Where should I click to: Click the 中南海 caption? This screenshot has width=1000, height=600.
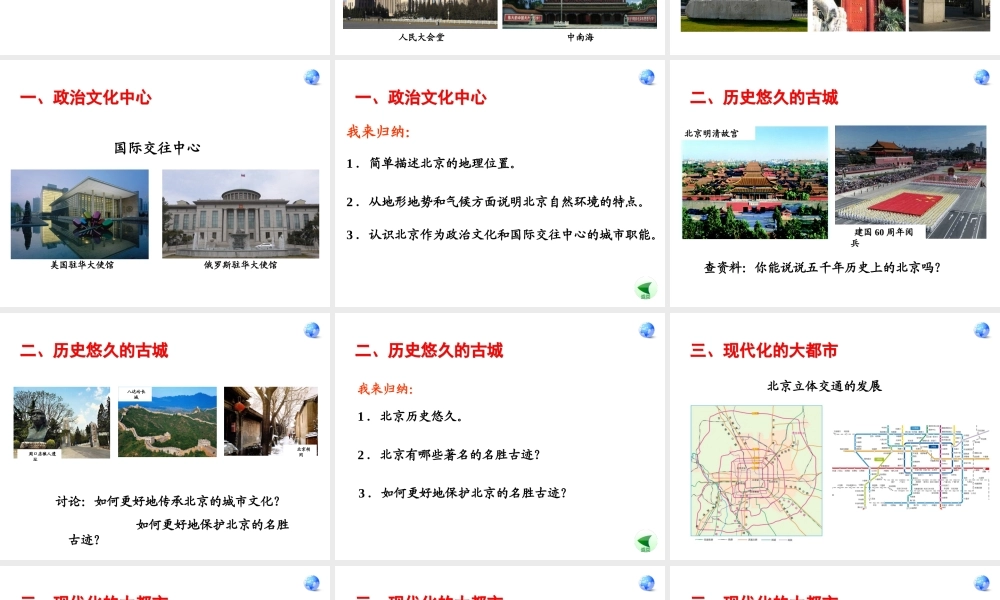[x=580, y=38]
